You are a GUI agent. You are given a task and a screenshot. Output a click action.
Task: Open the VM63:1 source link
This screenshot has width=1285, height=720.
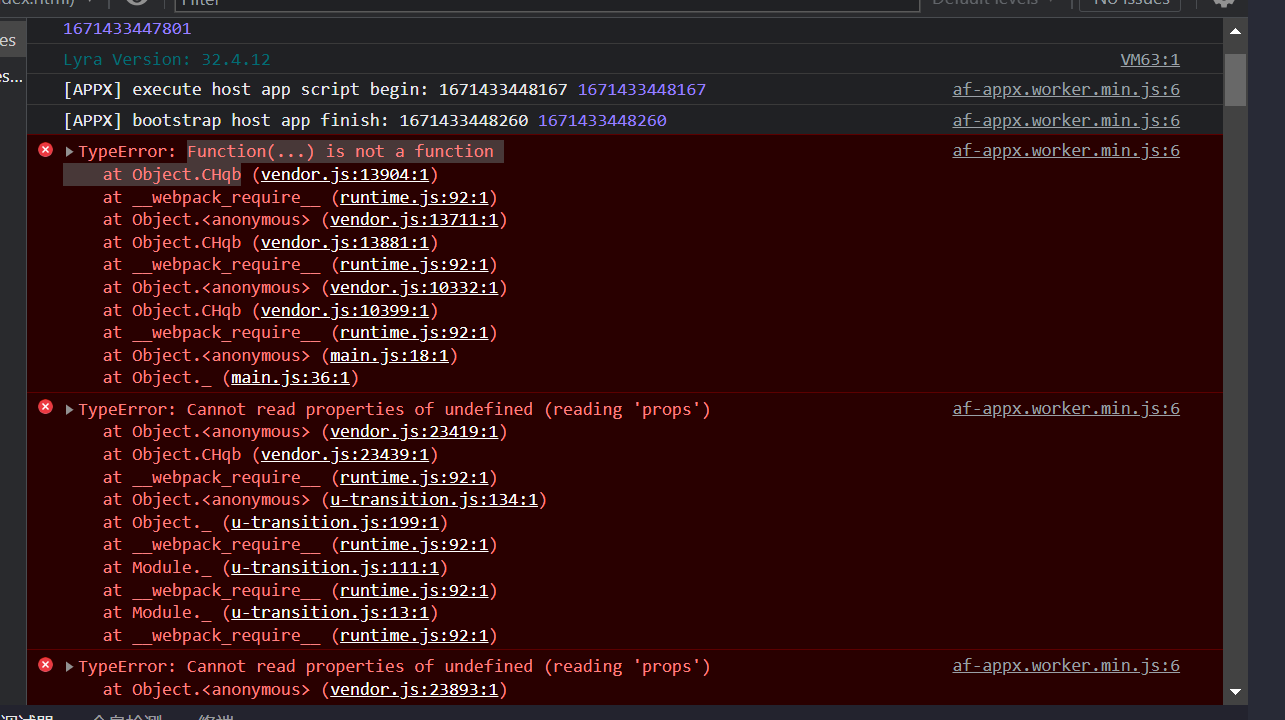point(1150,60)
